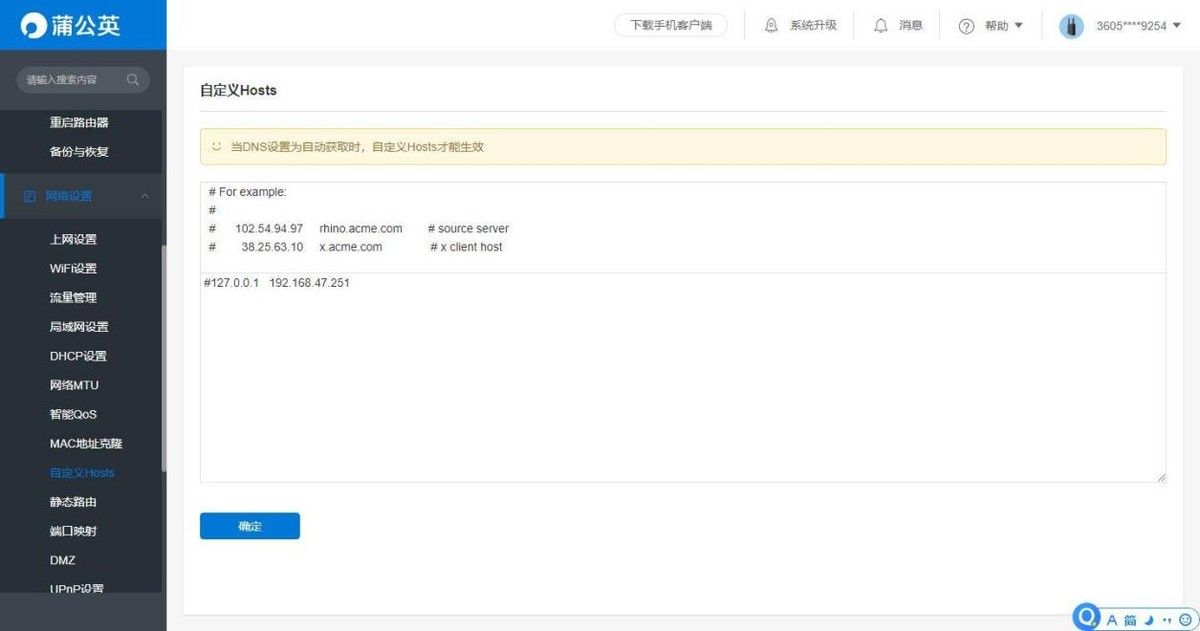
Task: Click the router avatar icon
Action: click(1071, 26)
